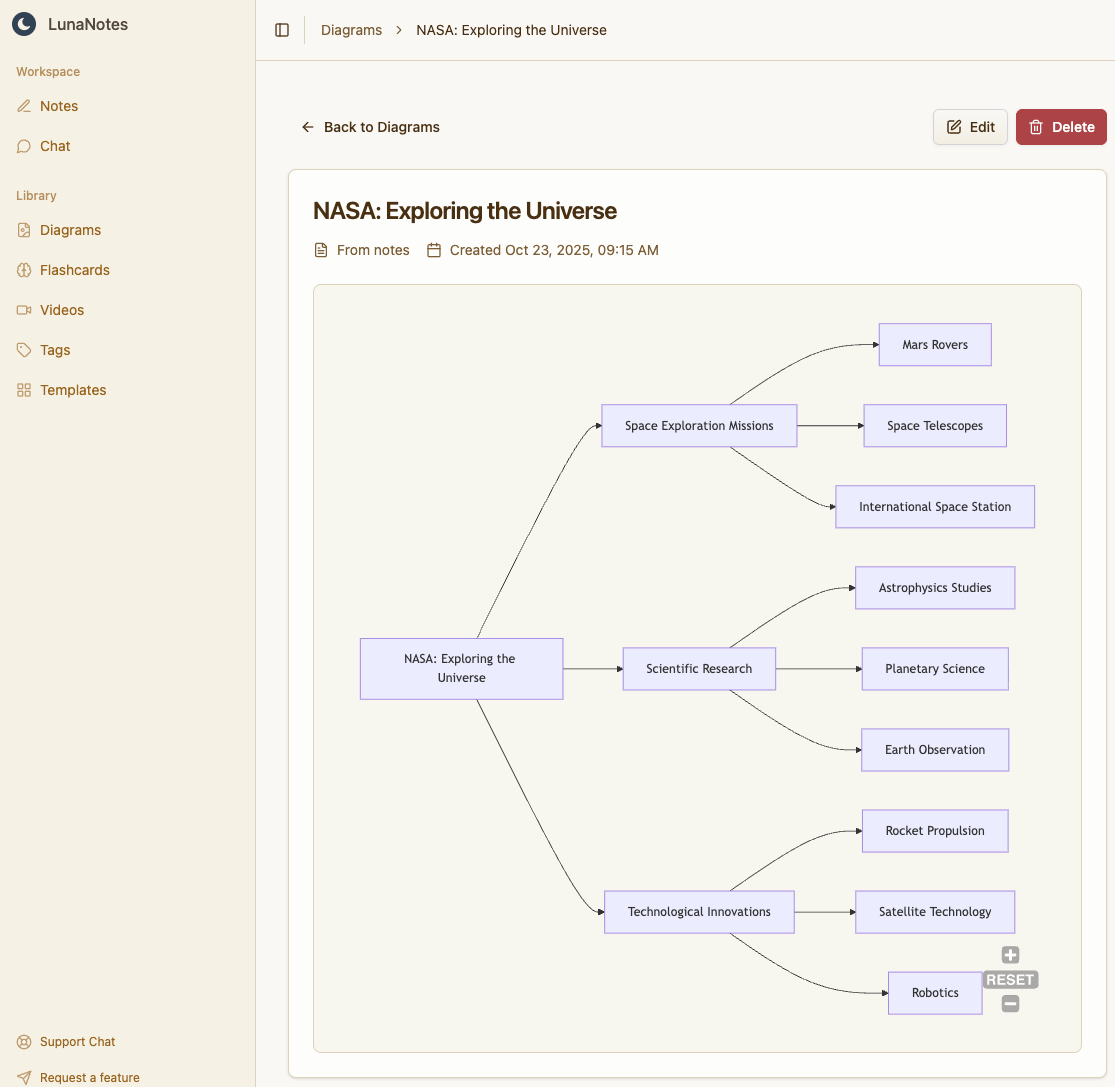Select the Space Exploration Missions node
This screenshot has width=1115, height=1087.
point(699,426)
